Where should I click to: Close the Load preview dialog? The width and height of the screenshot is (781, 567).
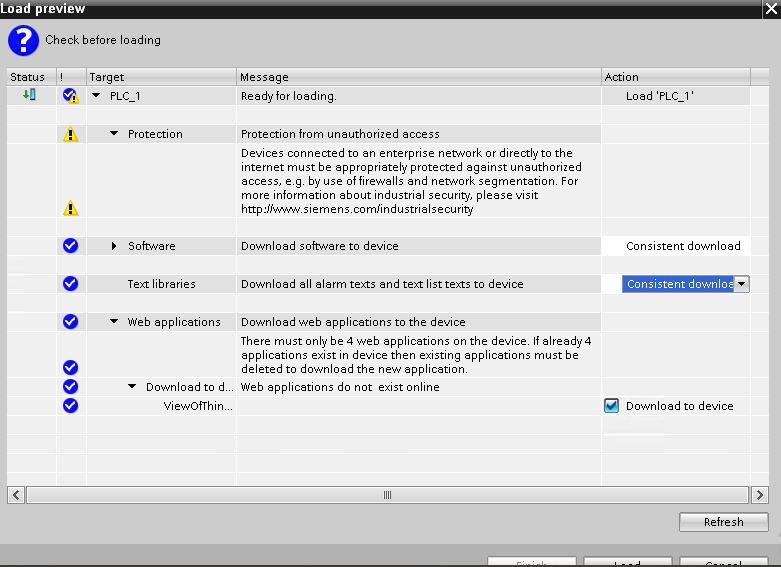772,9
